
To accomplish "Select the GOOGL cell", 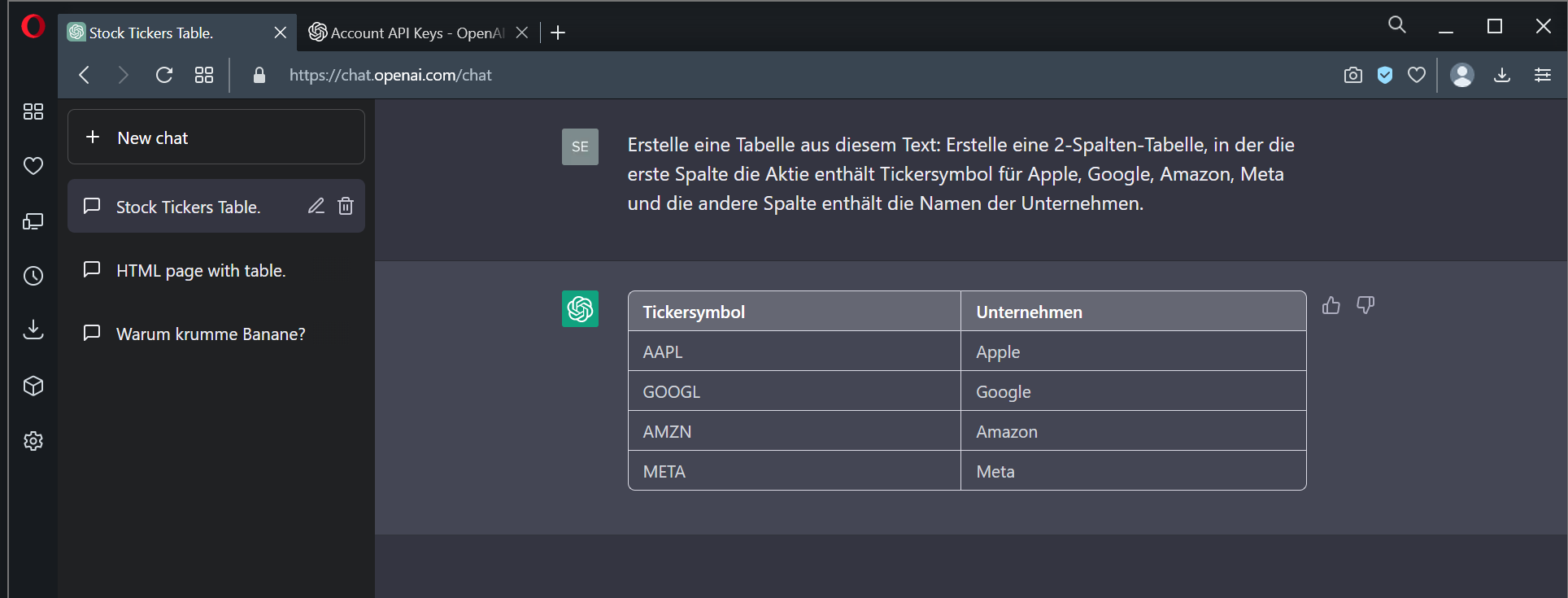I will 795,391.
